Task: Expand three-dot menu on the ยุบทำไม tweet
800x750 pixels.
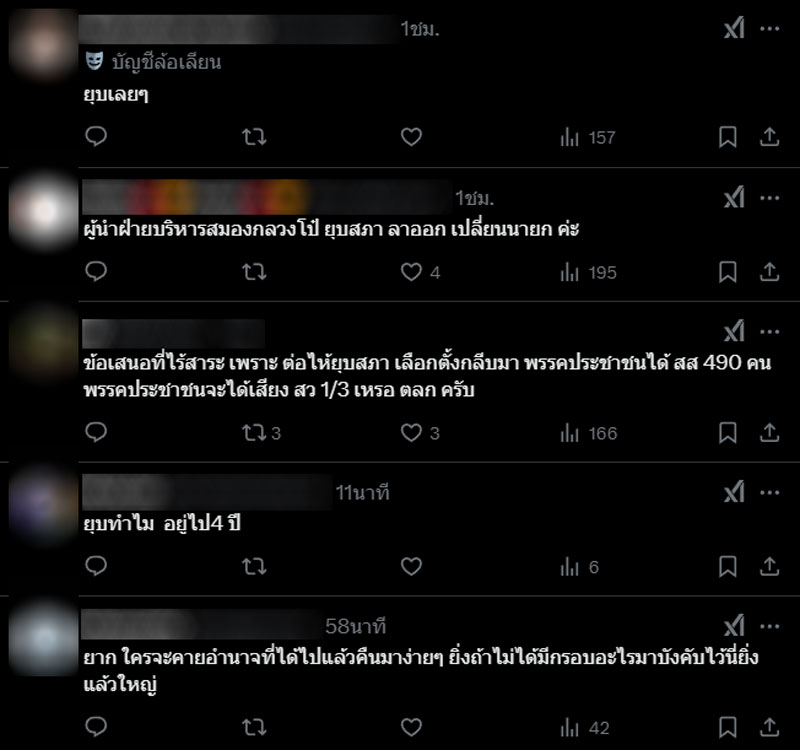Action: tap(769, 493)
